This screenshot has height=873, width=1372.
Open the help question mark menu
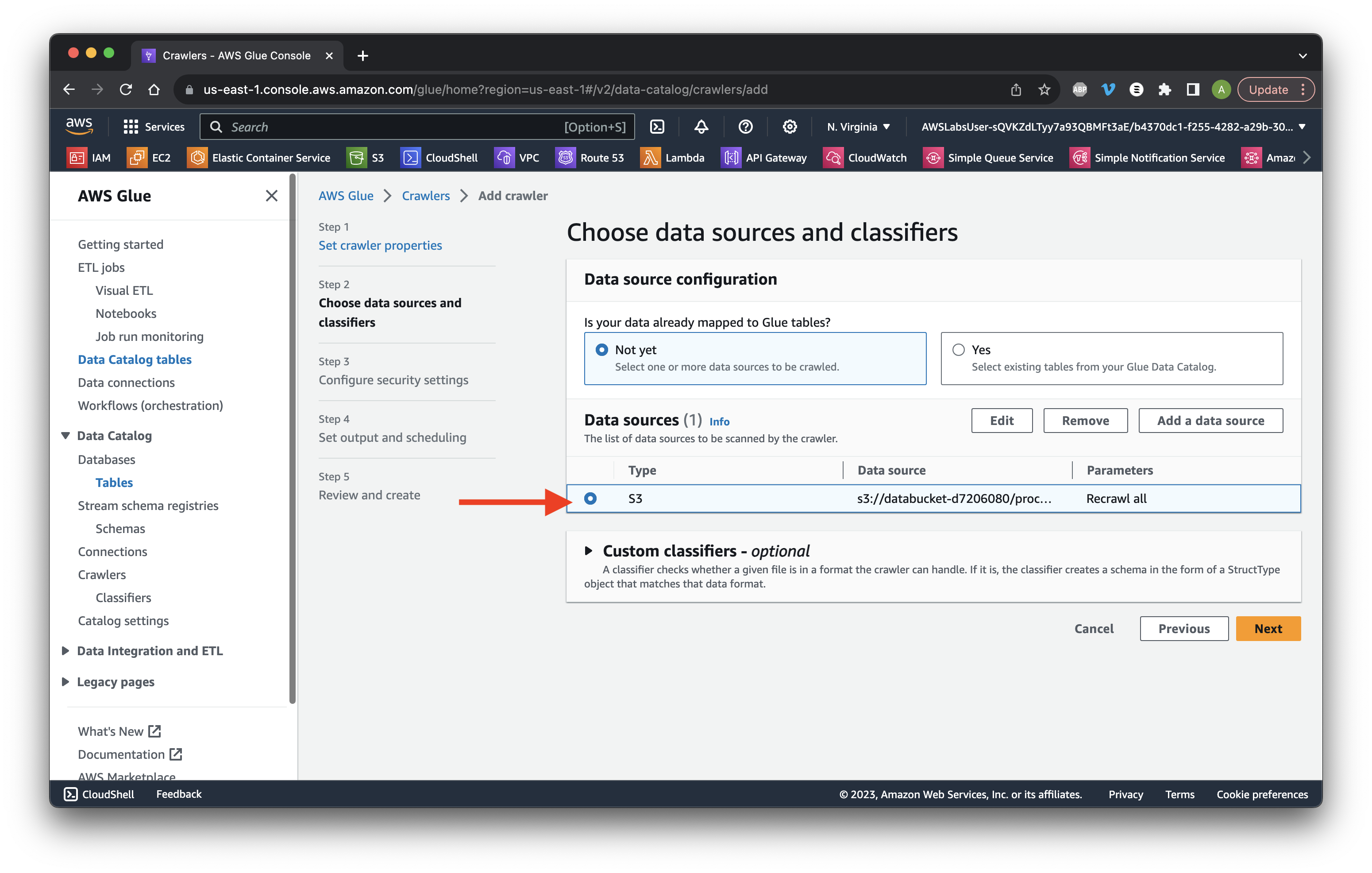click(x=745, y=127)
